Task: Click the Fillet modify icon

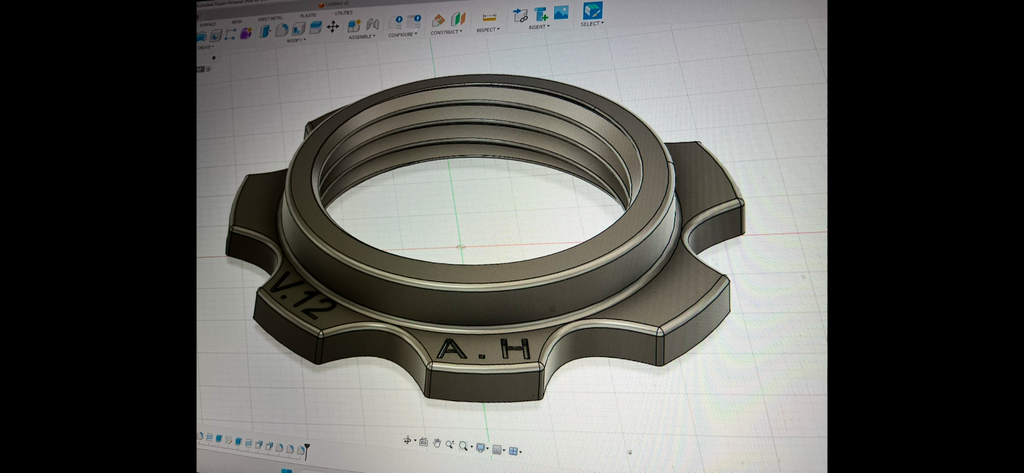Action: click(x=281, y=29)
